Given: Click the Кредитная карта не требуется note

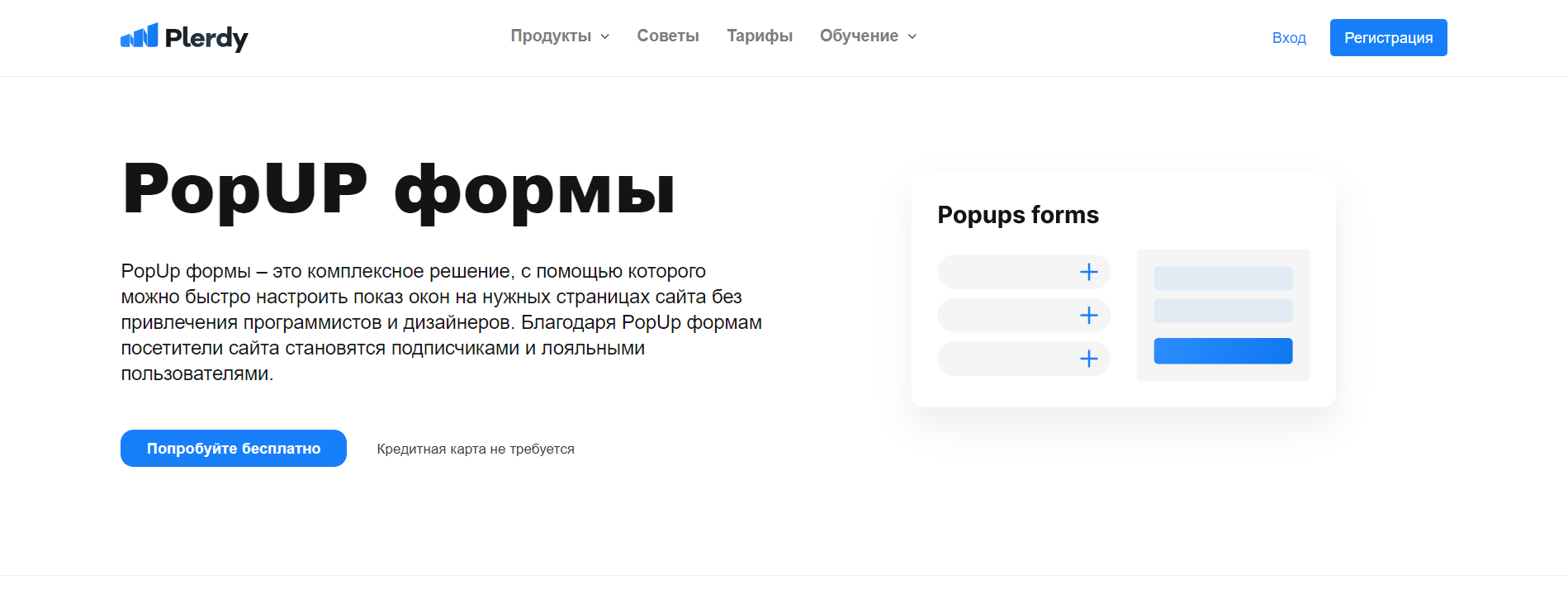Looking at the screenshot, I should (476, 449).
